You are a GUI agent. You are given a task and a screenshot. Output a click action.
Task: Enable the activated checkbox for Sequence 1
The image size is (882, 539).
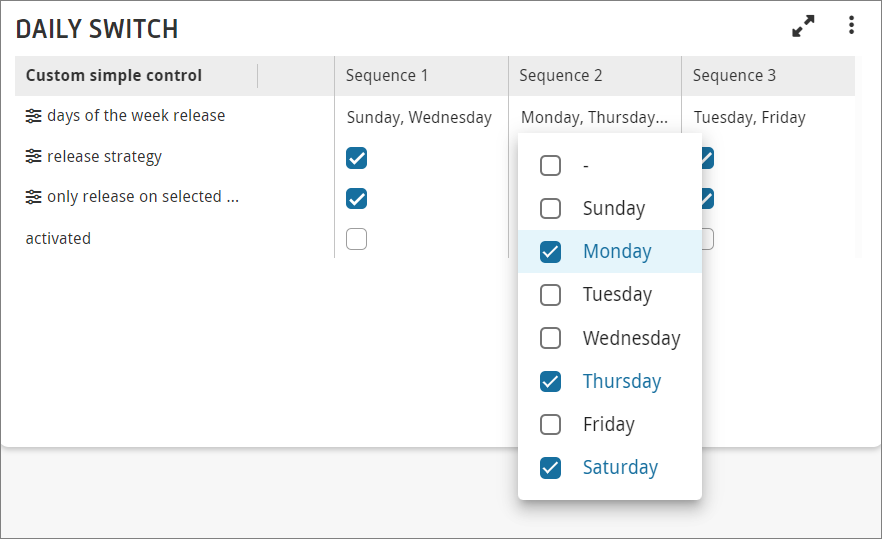[357, 239]
